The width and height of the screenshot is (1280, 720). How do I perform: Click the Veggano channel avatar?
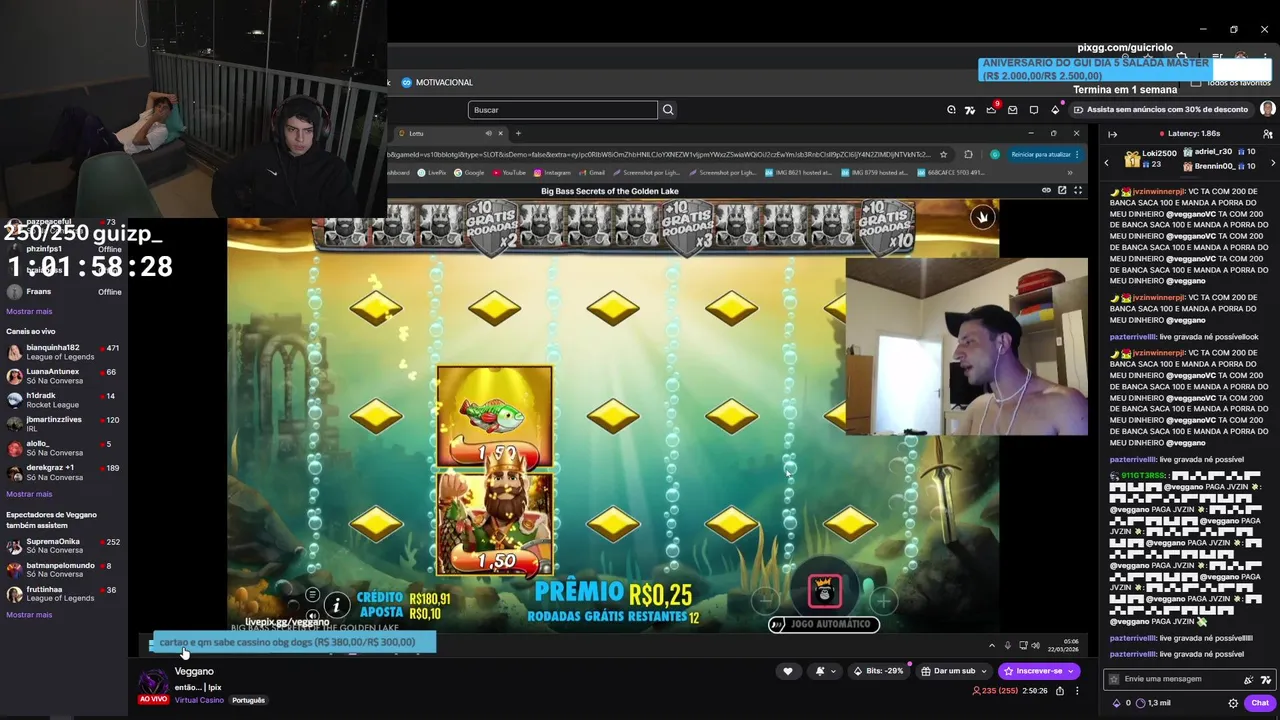pos(153,682)
